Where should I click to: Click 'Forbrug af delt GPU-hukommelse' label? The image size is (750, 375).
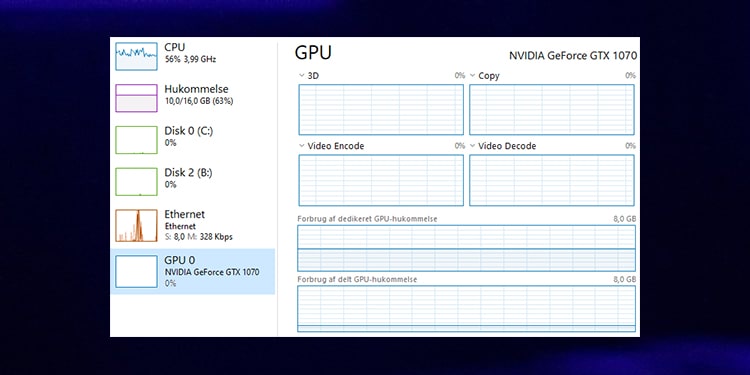coord(357,279)
